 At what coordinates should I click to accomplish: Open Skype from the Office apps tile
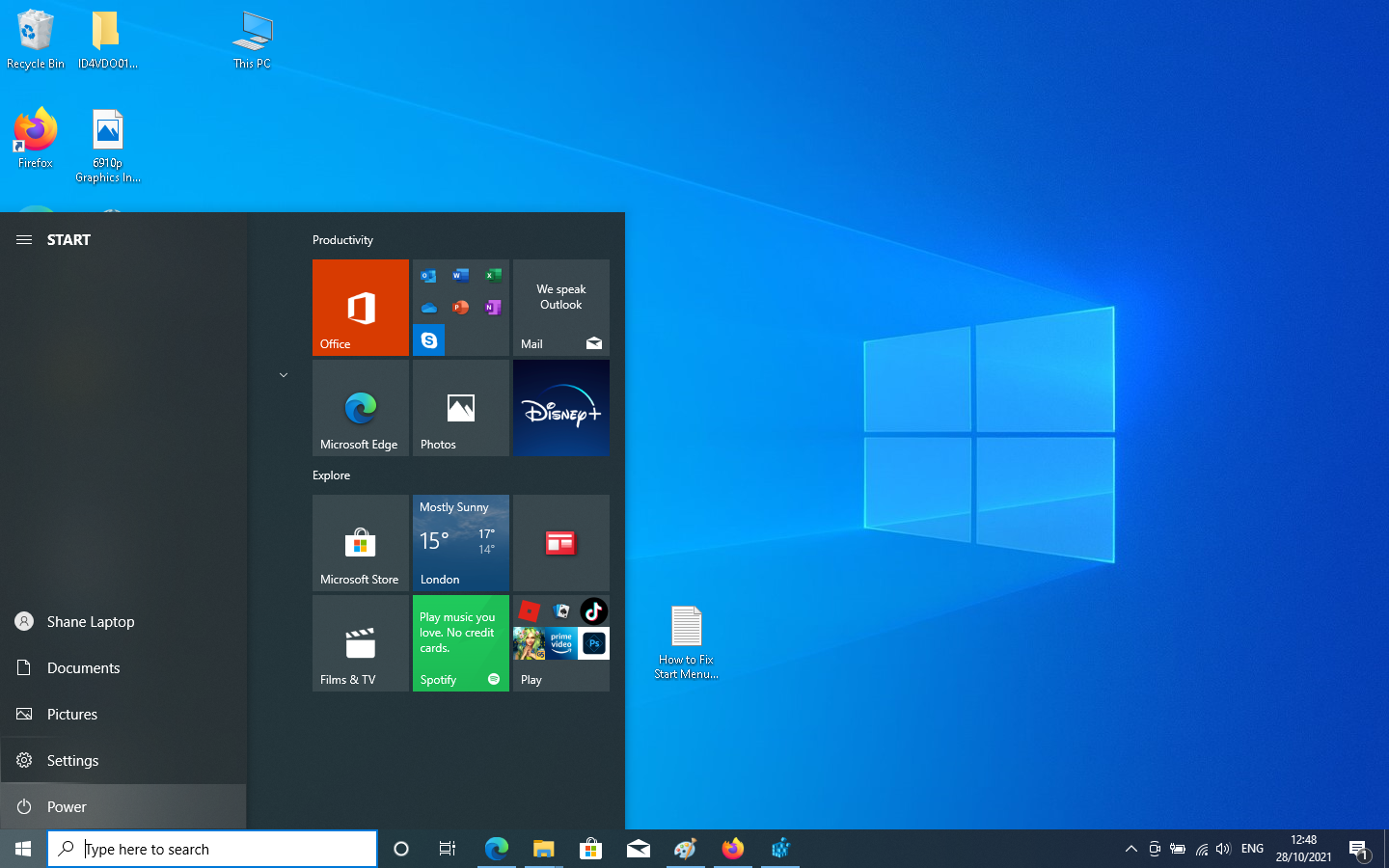pos(428,340)
